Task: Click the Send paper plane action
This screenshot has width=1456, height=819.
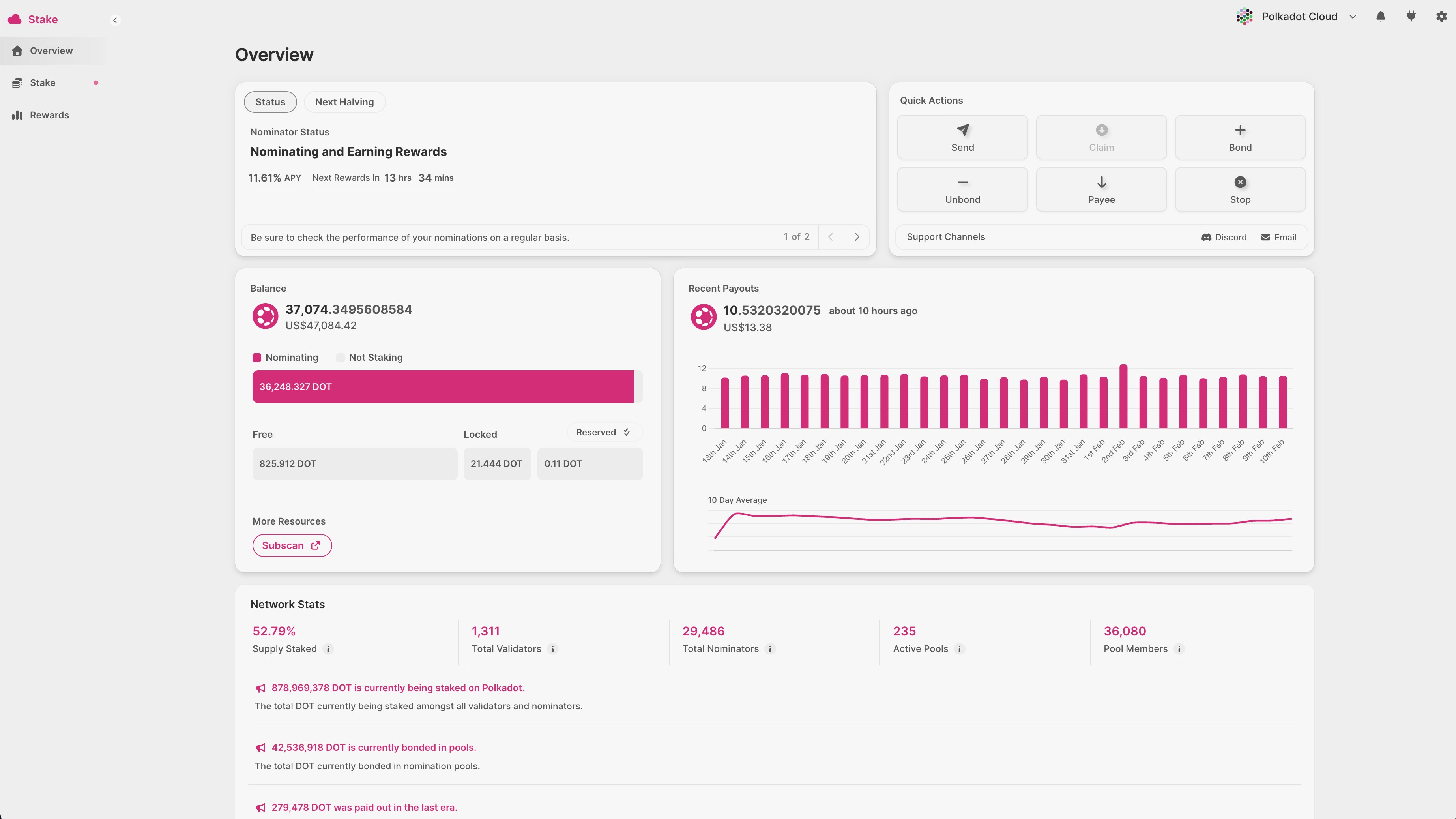Action: [962, 137]
